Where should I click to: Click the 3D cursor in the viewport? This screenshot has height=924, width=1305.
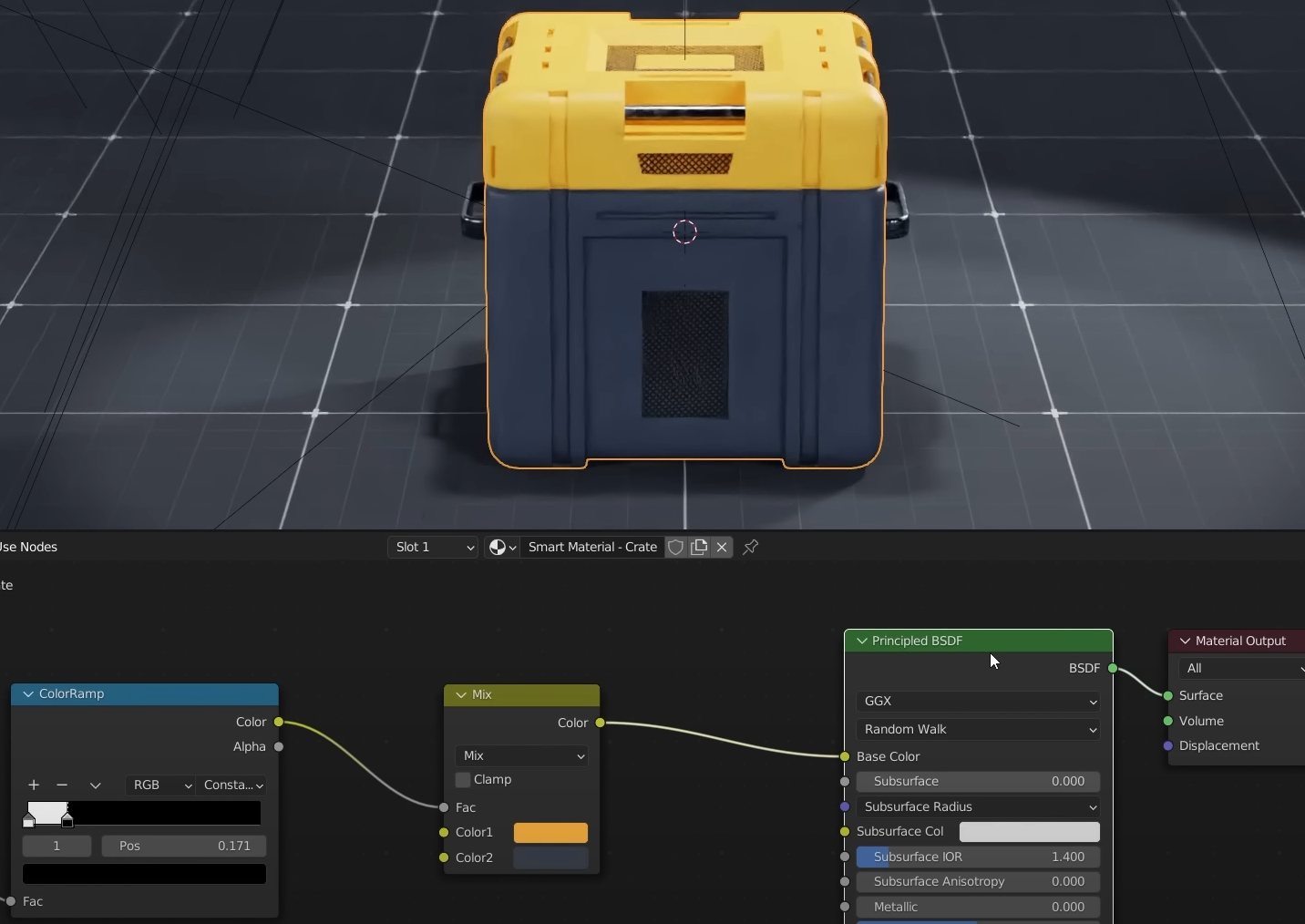pos(684,232)
